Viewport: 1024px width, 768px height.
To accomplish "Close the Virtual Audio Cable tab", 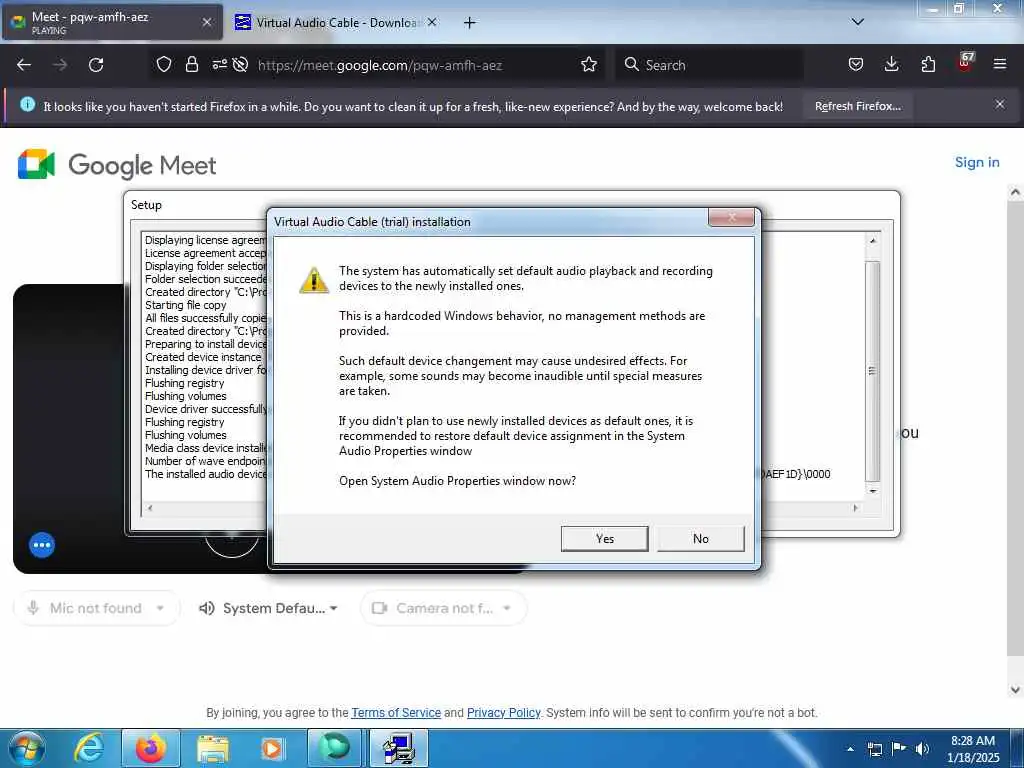I will click(x=432, y=22).
